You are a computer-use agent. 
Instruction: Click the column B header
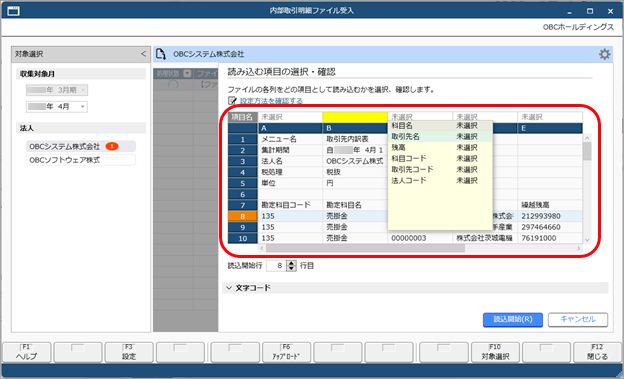tap(355, 128)
